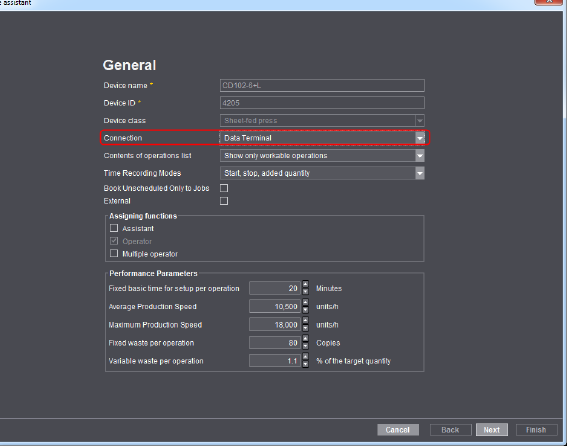
Task: Tick the External checkbox
Action: [224, 201]
